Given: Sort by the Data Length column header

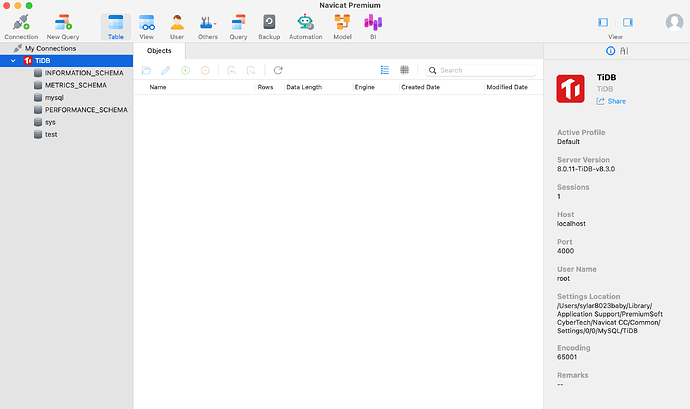Looking at the screenshot, I should pyautogui.click(x=304, y=87).
